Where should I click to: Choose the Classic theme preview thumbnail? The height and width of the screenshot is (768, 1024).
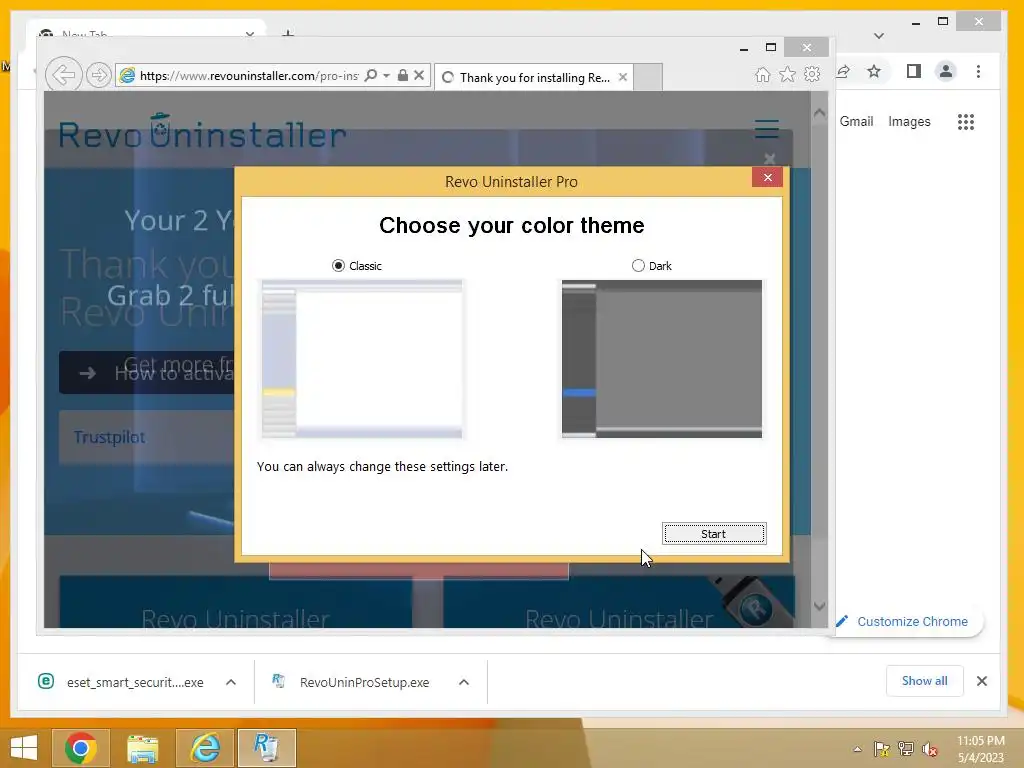point(362,359)
